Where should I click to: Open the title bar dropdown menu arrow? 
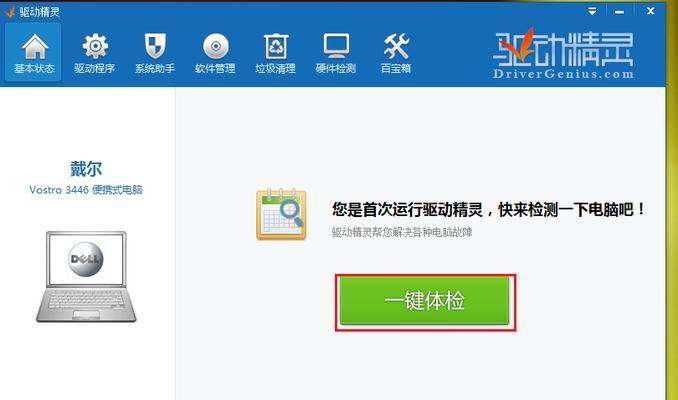[592, 11]
